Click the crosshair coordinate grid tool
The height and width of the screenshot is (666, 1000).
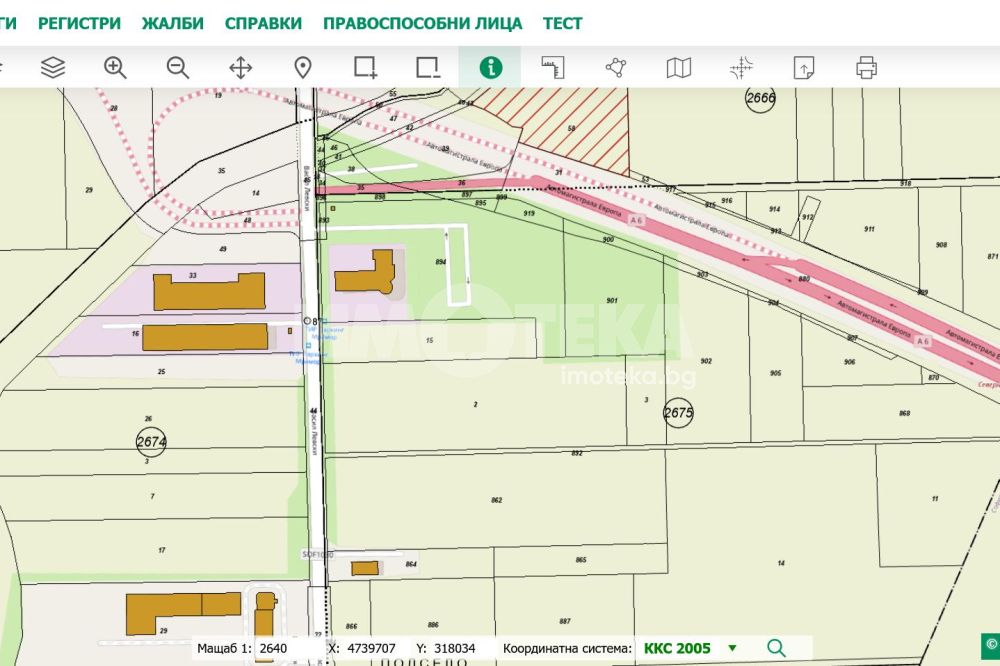point(741,67)
